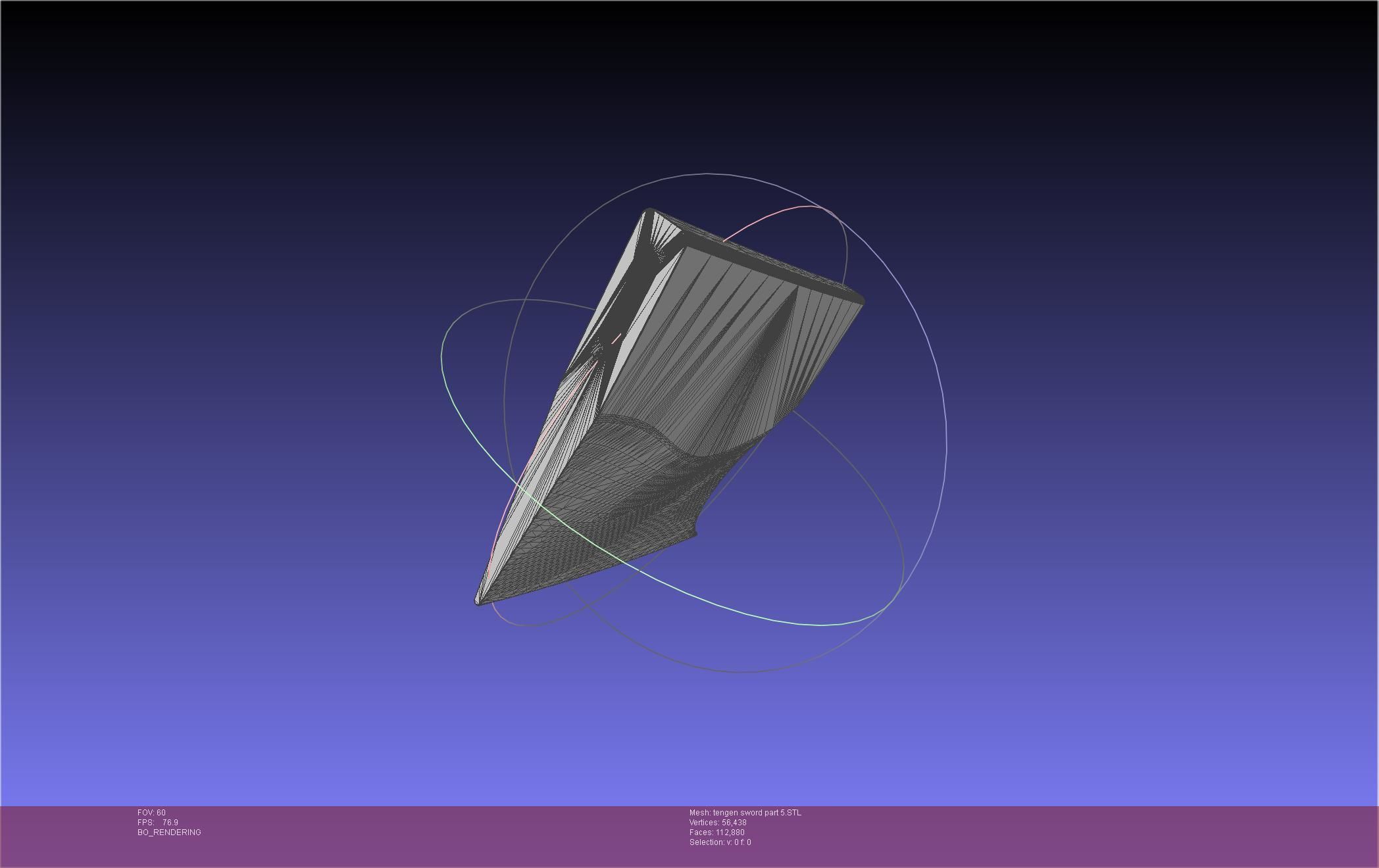Click the BO_RENDERING status text
Screen dimensions: 1379x868
coord(169,832)
